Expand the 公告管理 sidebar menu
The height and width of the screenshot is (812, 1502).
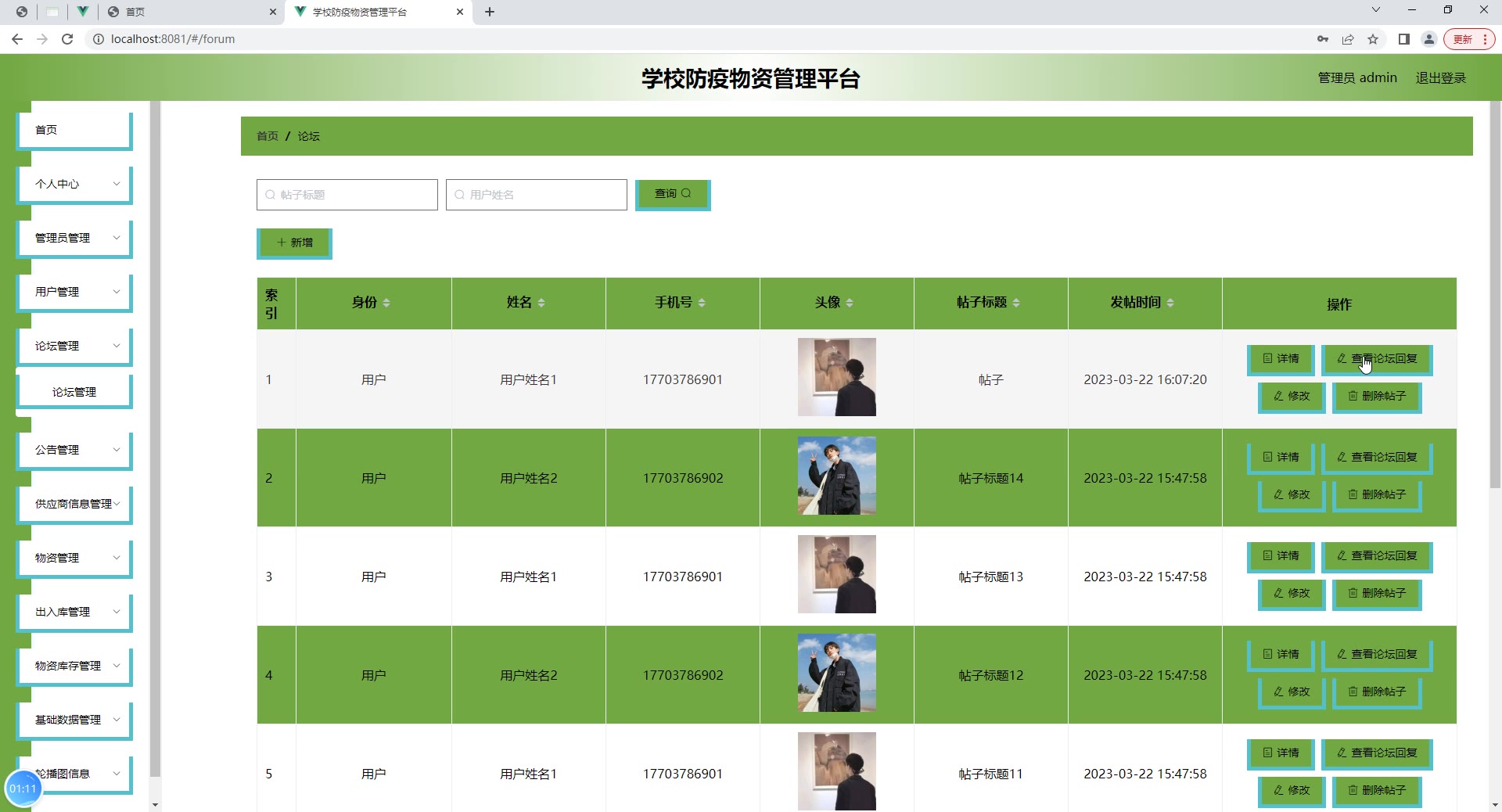tap(74, 451)
